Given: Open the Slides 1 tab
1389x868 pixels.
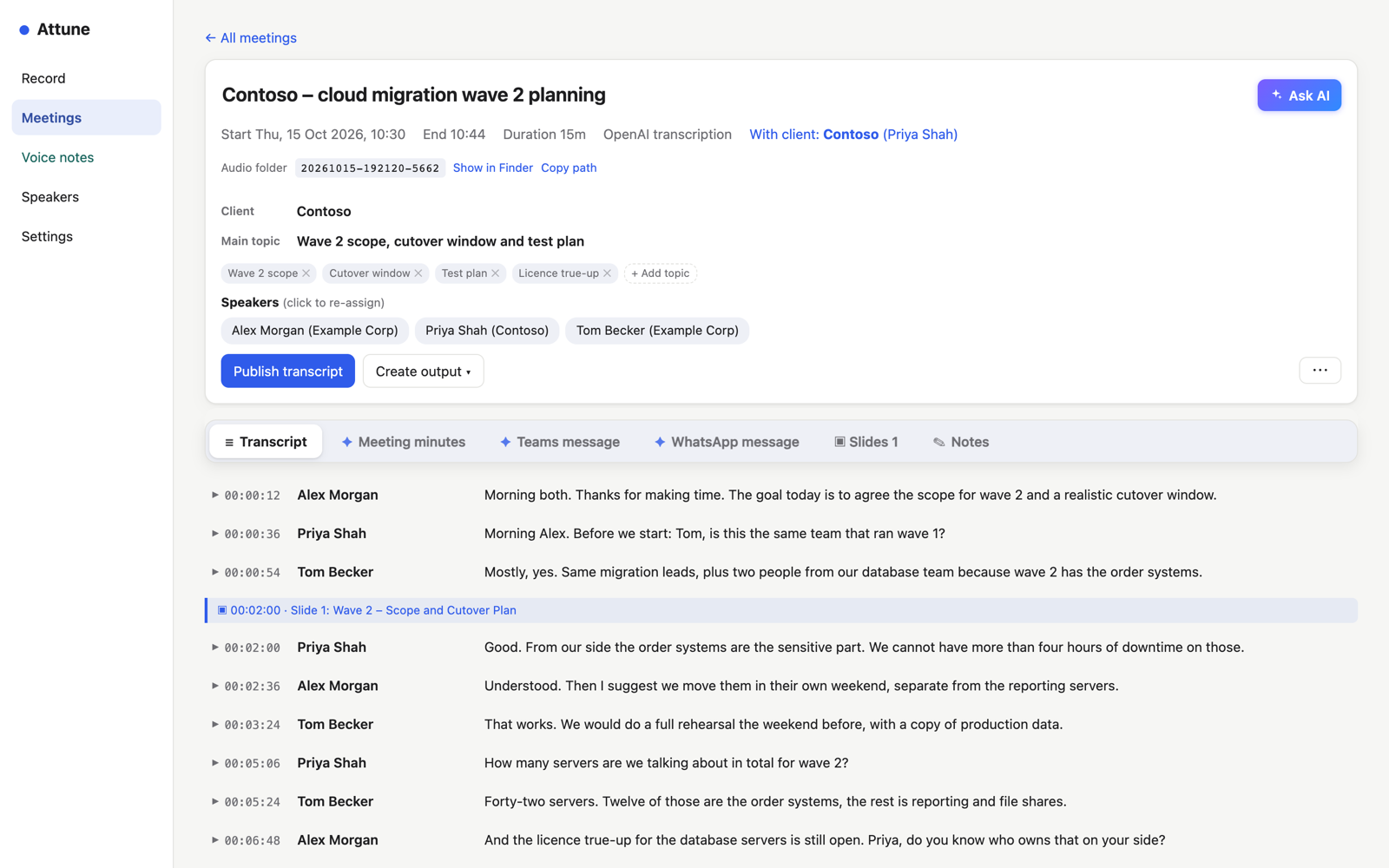Looking at the screenshot, I should point(866,442).
